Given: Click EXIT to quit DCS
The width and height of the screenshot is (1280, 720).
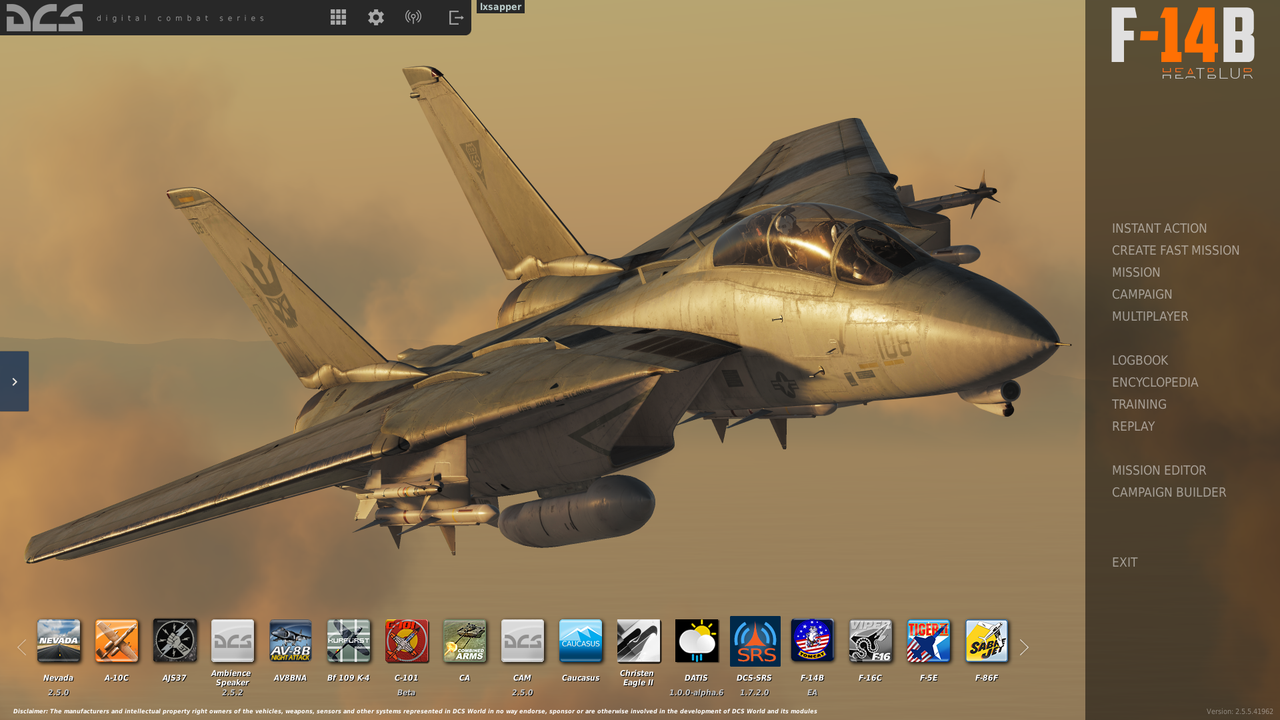Looking at the screenshot, I should 1124,562.
